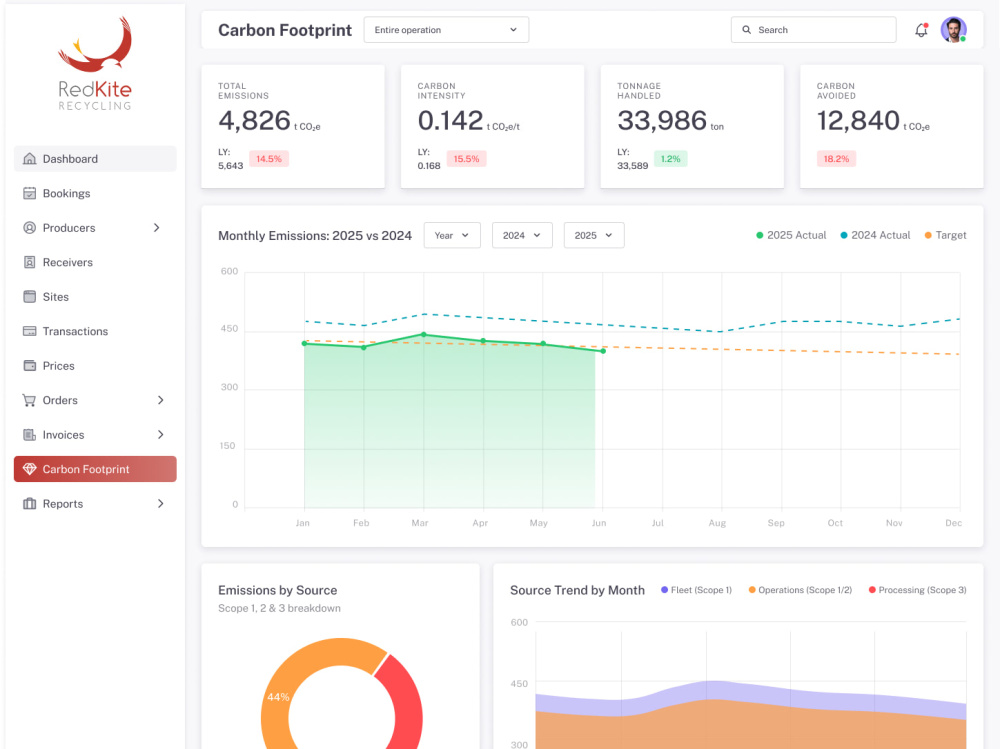Open the 2024 comparison year dropdown

click(522, 235)
